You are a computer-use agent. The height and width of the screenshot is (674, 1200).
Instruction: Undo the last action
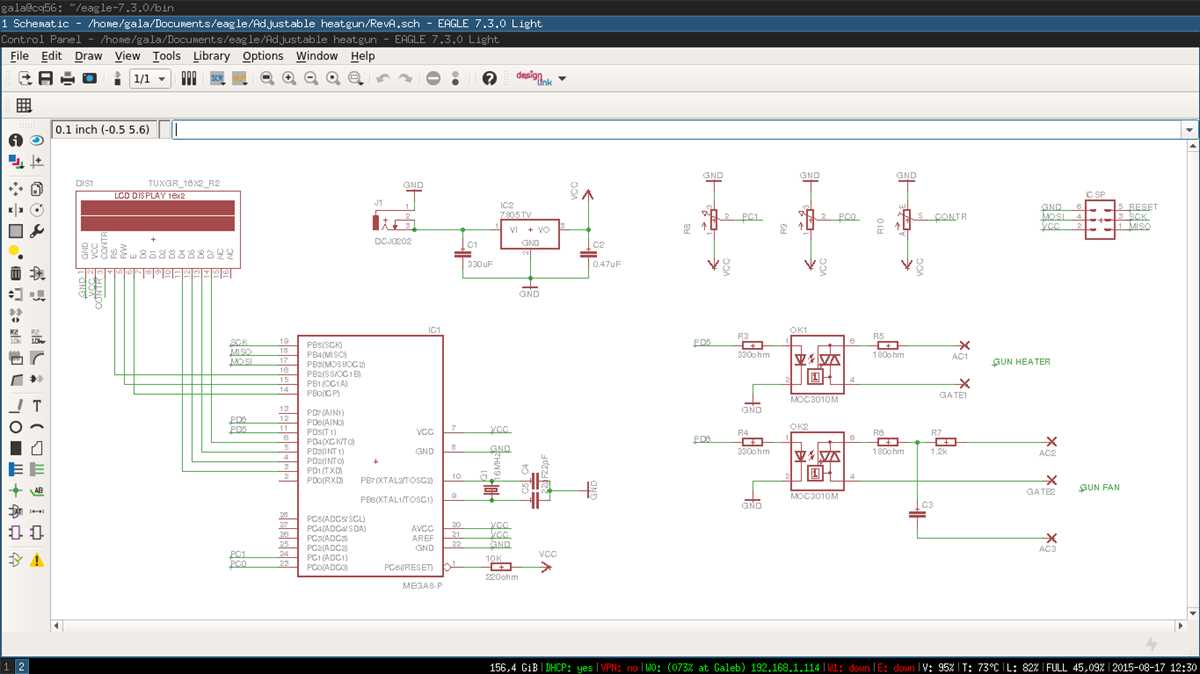click(x=383, y=78)
